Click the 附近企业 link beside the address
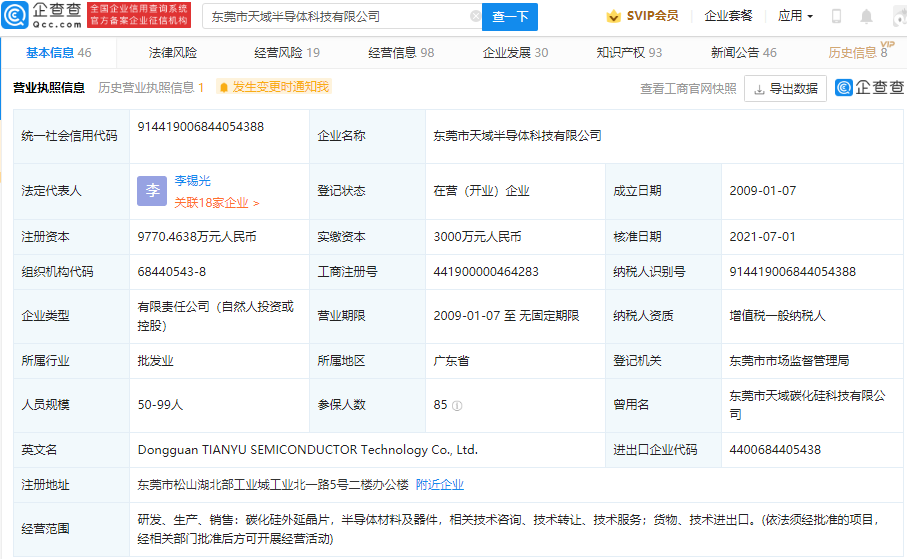Image resolution: width=907 pixels, height=559 pixels. tap(440, 485)
